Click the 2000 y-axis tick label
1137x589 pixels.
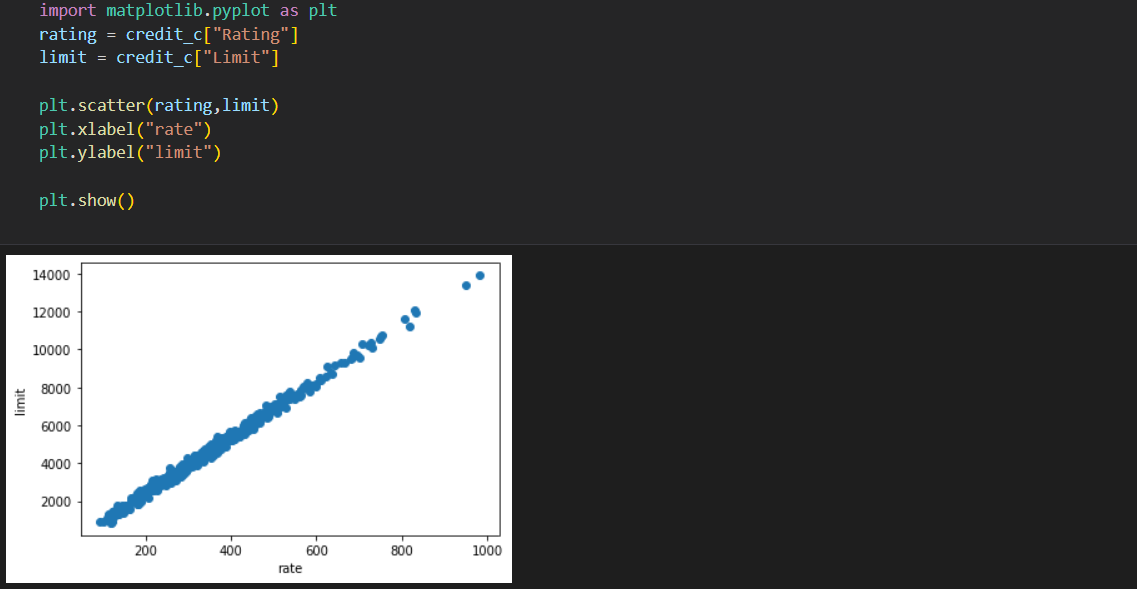[54, 502]
